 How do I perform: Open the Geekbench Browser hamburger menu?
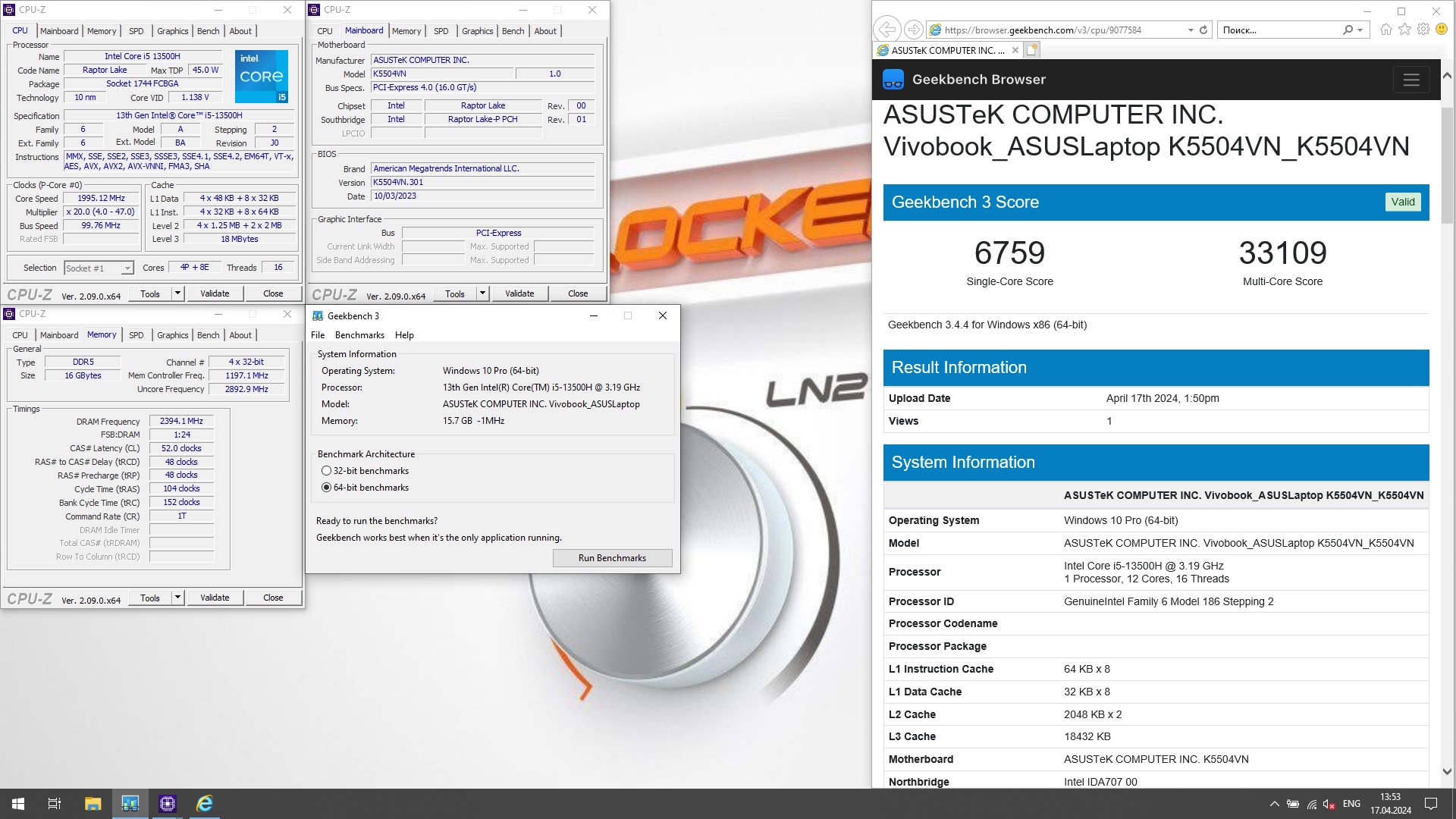[x=1411, y=80]
